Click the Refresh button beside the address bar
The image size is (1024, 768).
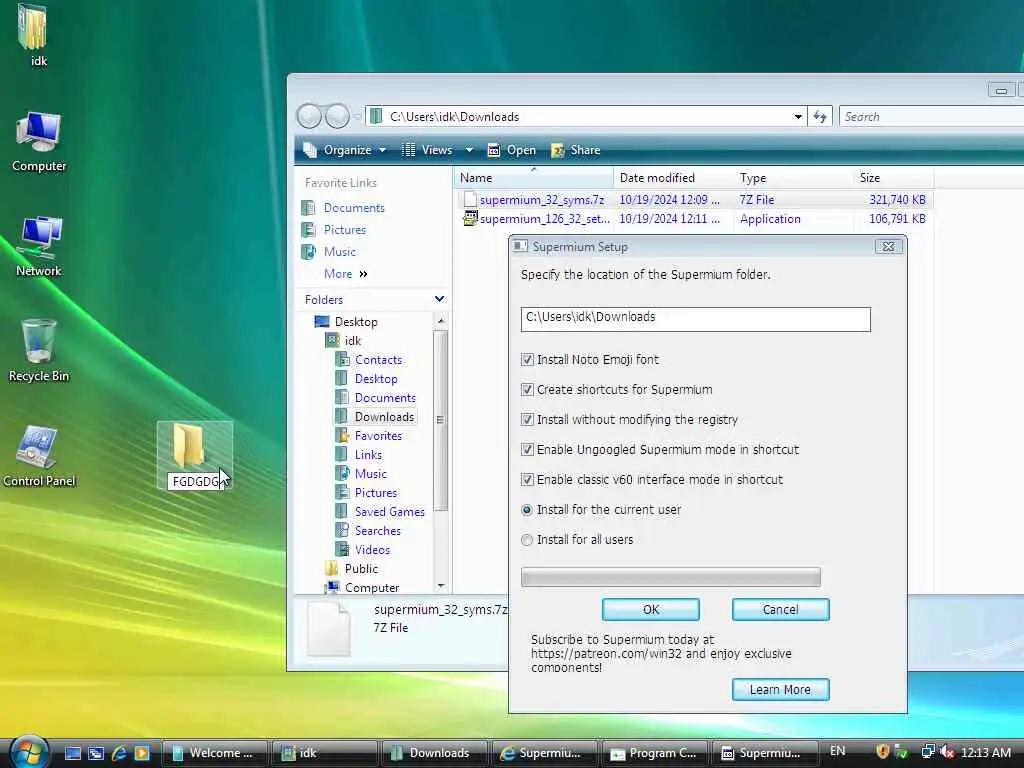pyautogui.click(x=820, y=116)
